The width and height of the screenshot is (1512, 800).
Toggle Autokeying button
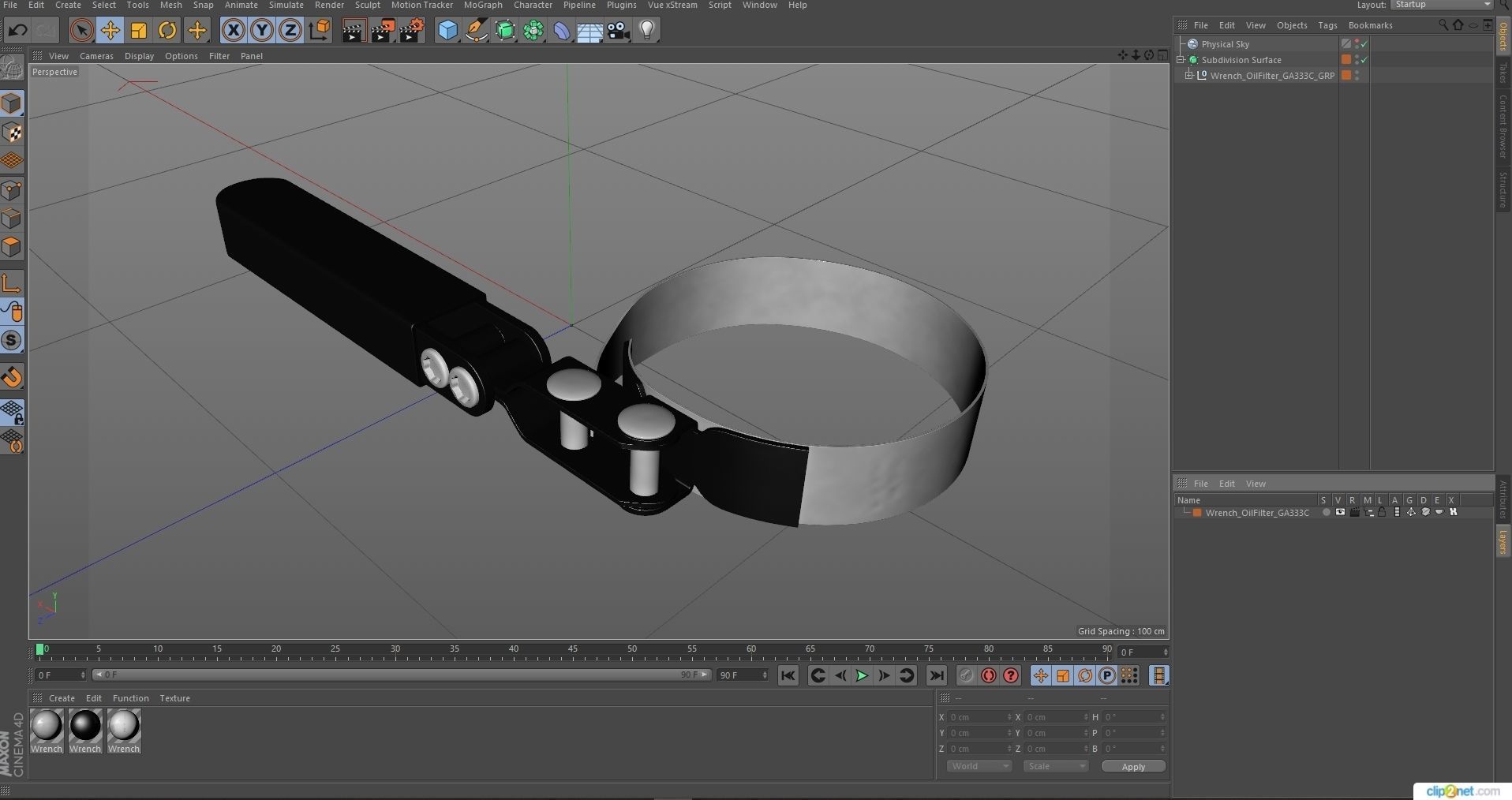(x=988, y=675)
